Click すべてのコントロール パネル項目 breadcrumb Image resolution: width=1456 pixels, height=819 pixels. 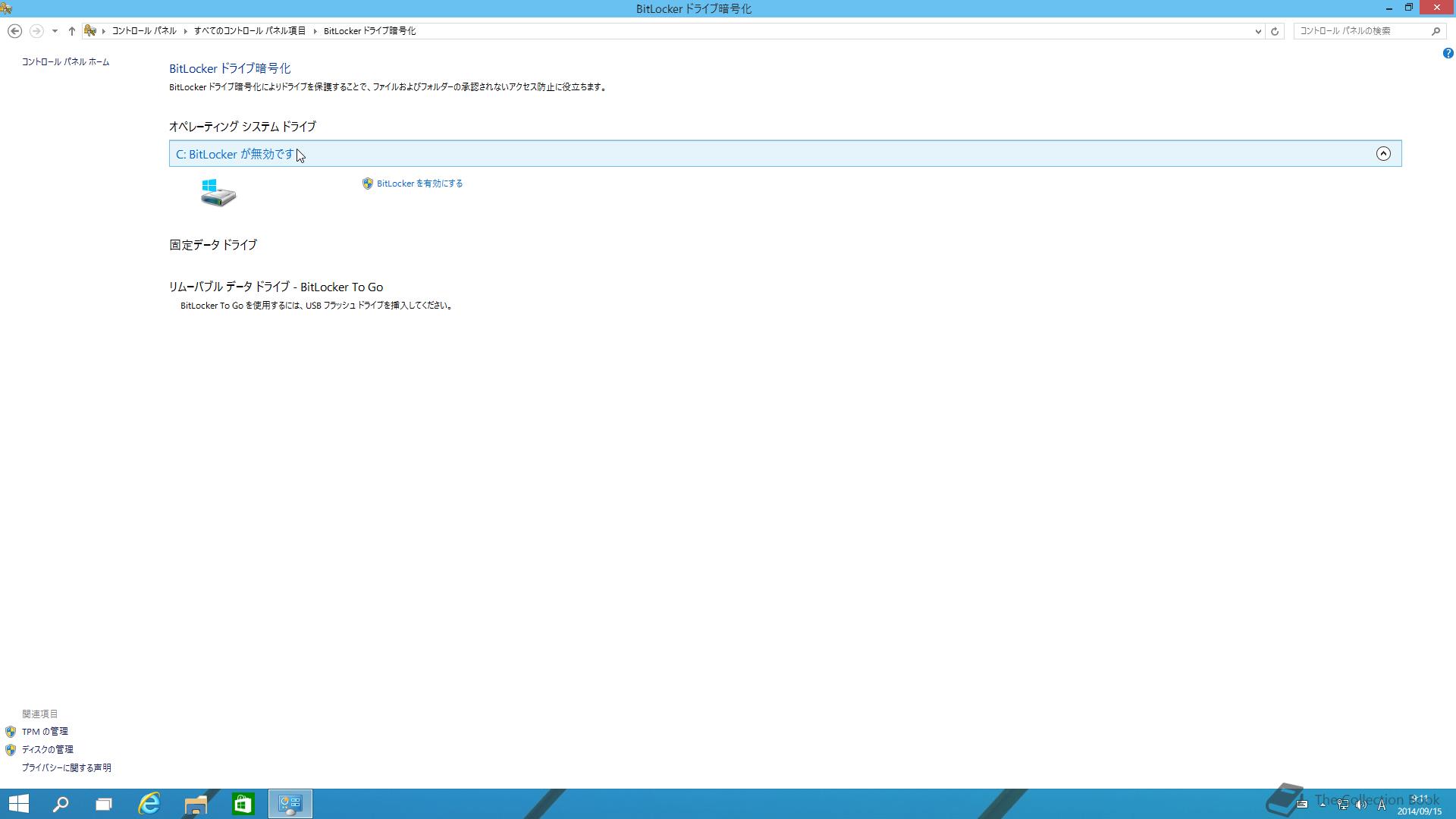249,31
